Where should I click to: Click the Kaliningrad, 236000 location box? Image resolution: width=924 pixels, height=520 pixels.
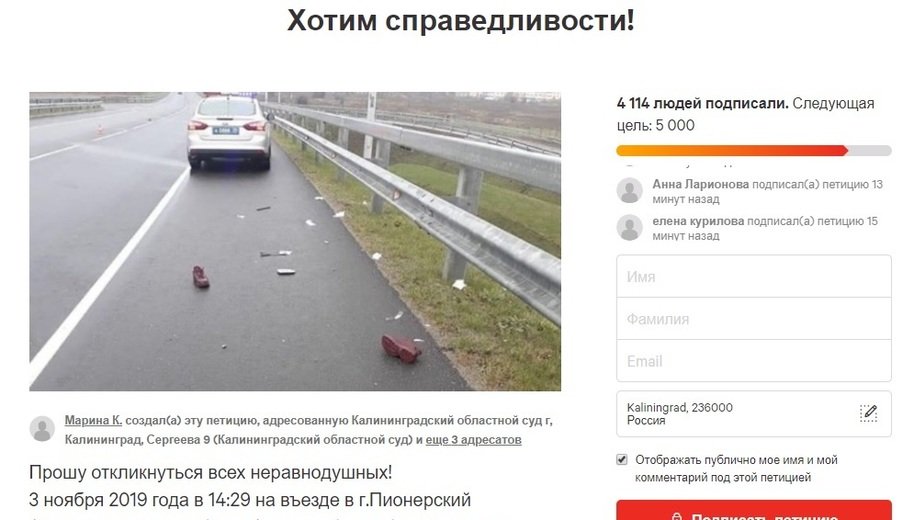pos(754,414)
